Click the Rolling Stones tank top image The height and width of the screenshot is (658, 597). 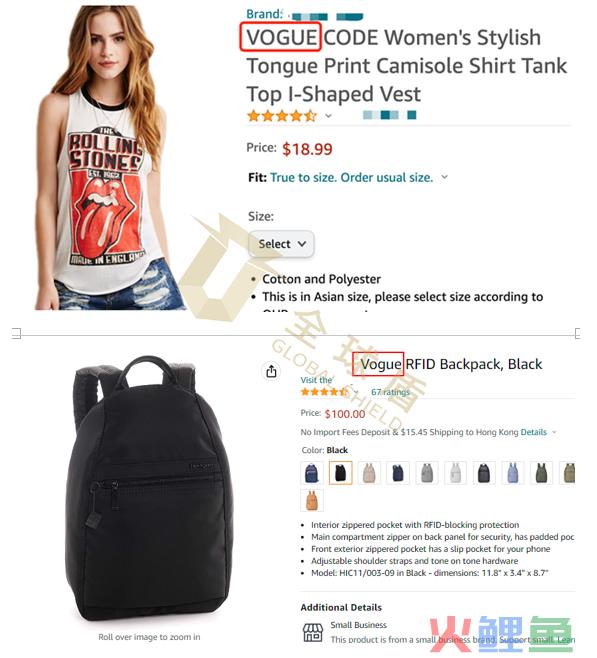(x=110, y=158)
